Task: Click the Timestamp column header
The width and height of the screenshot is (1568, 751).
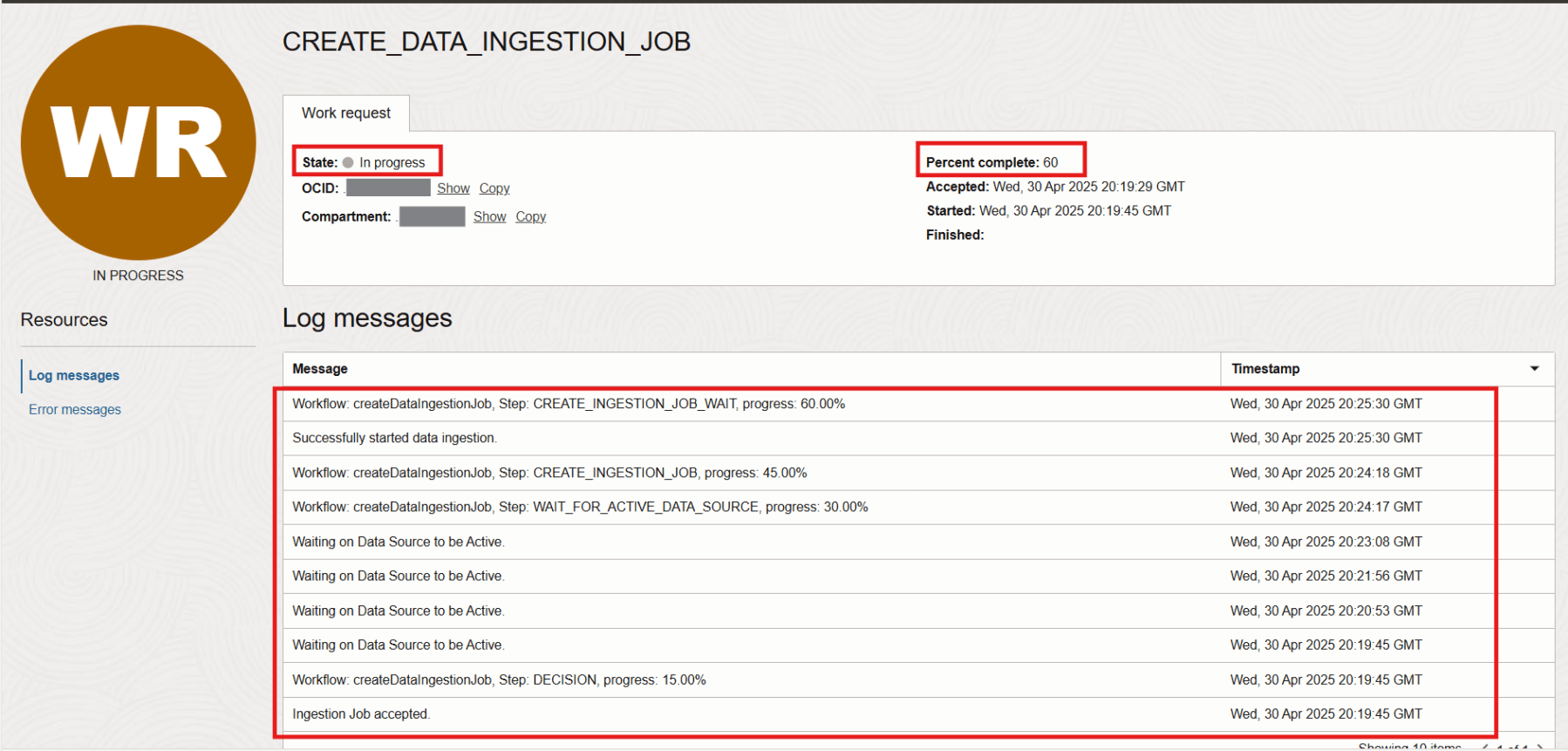Action: pos(1265,369)
